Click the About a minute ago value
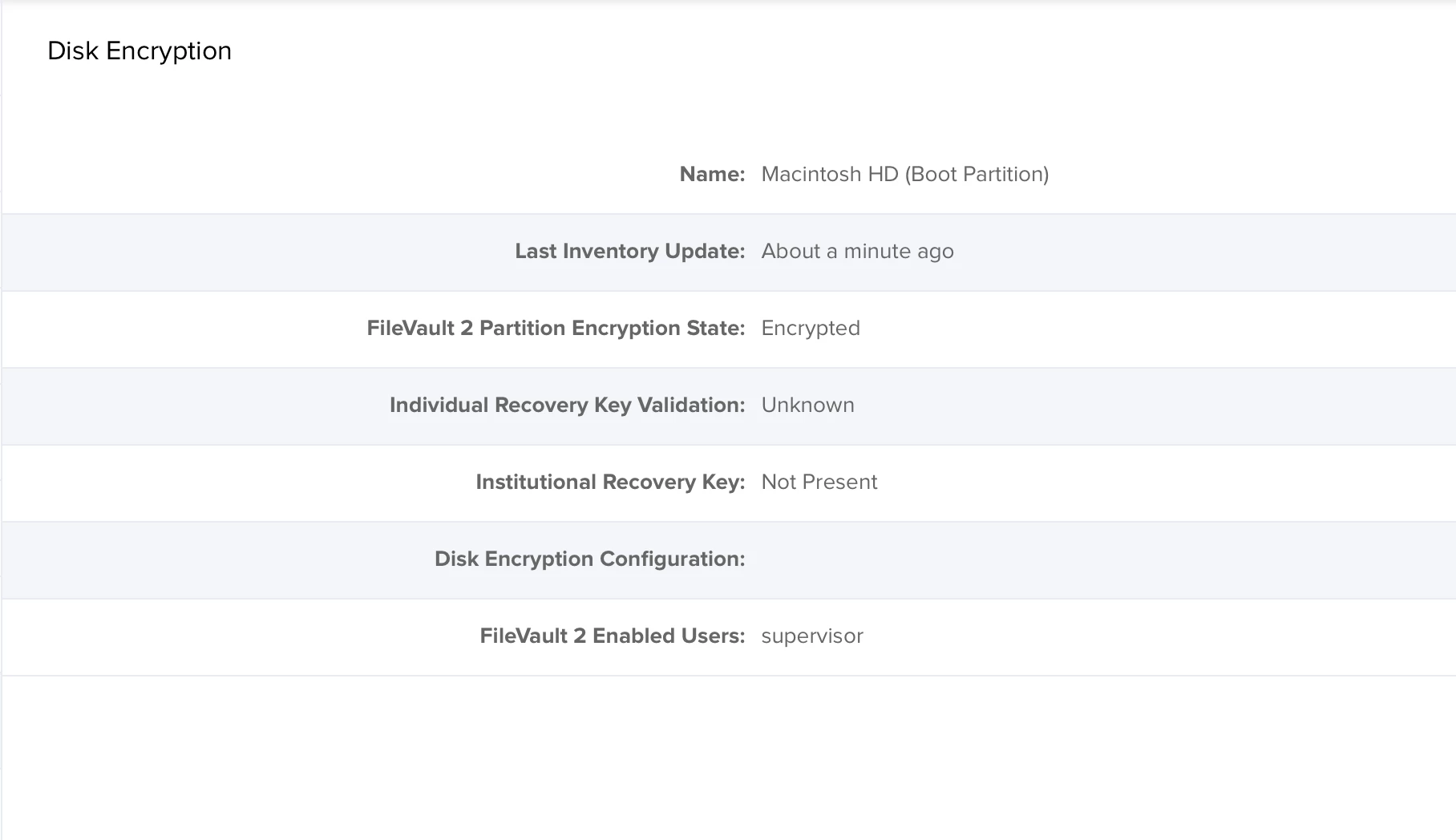1456x840 pixels. pos(857,252)
